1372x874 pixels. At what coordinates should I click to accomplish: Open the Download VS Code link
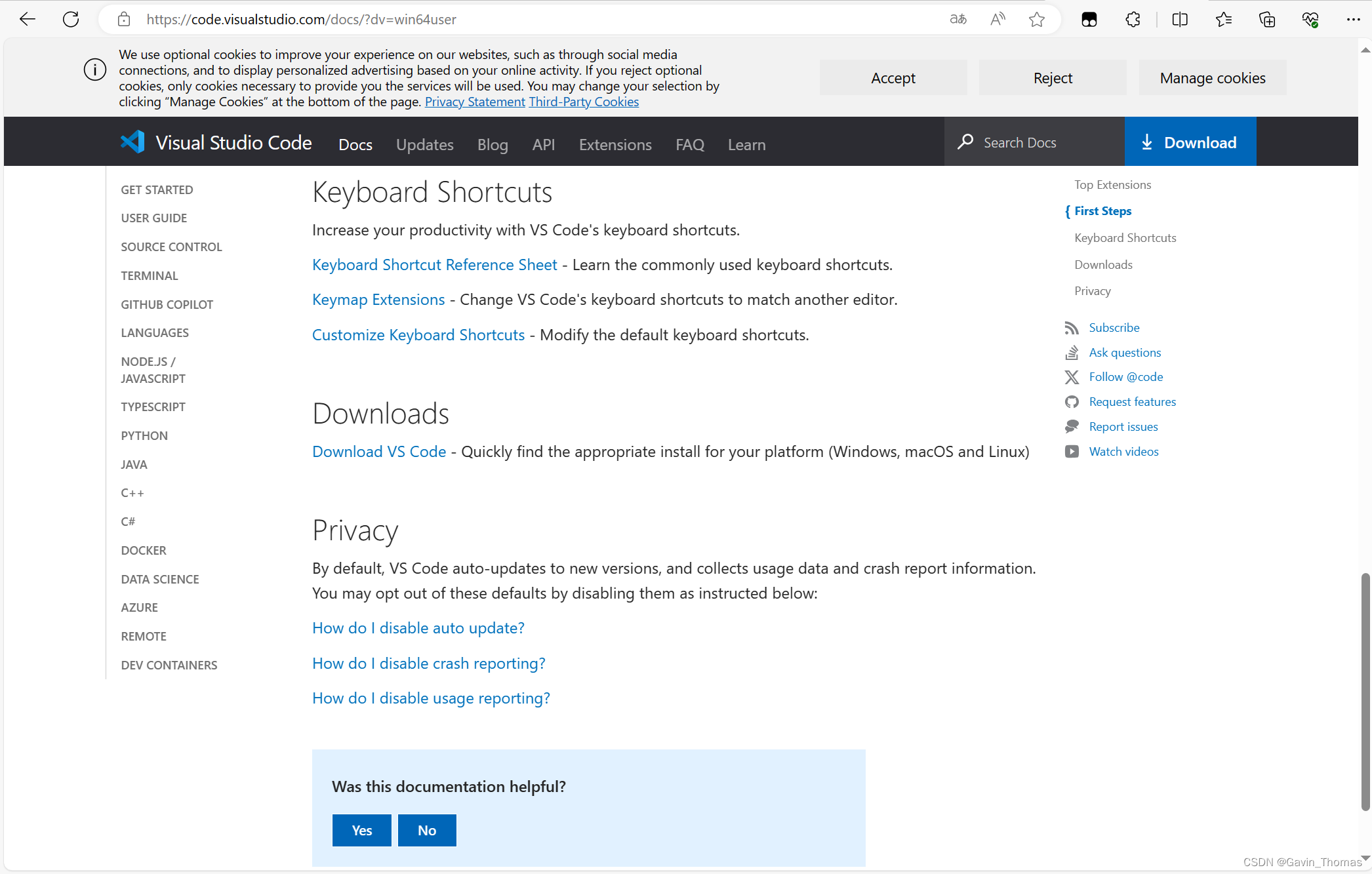(x=378, y=451)
